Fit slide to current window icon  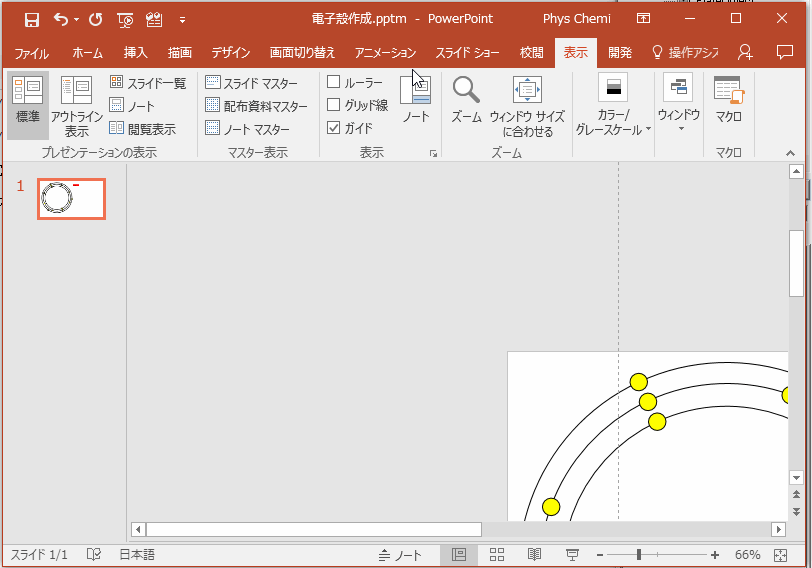click(x=780, y=555)
